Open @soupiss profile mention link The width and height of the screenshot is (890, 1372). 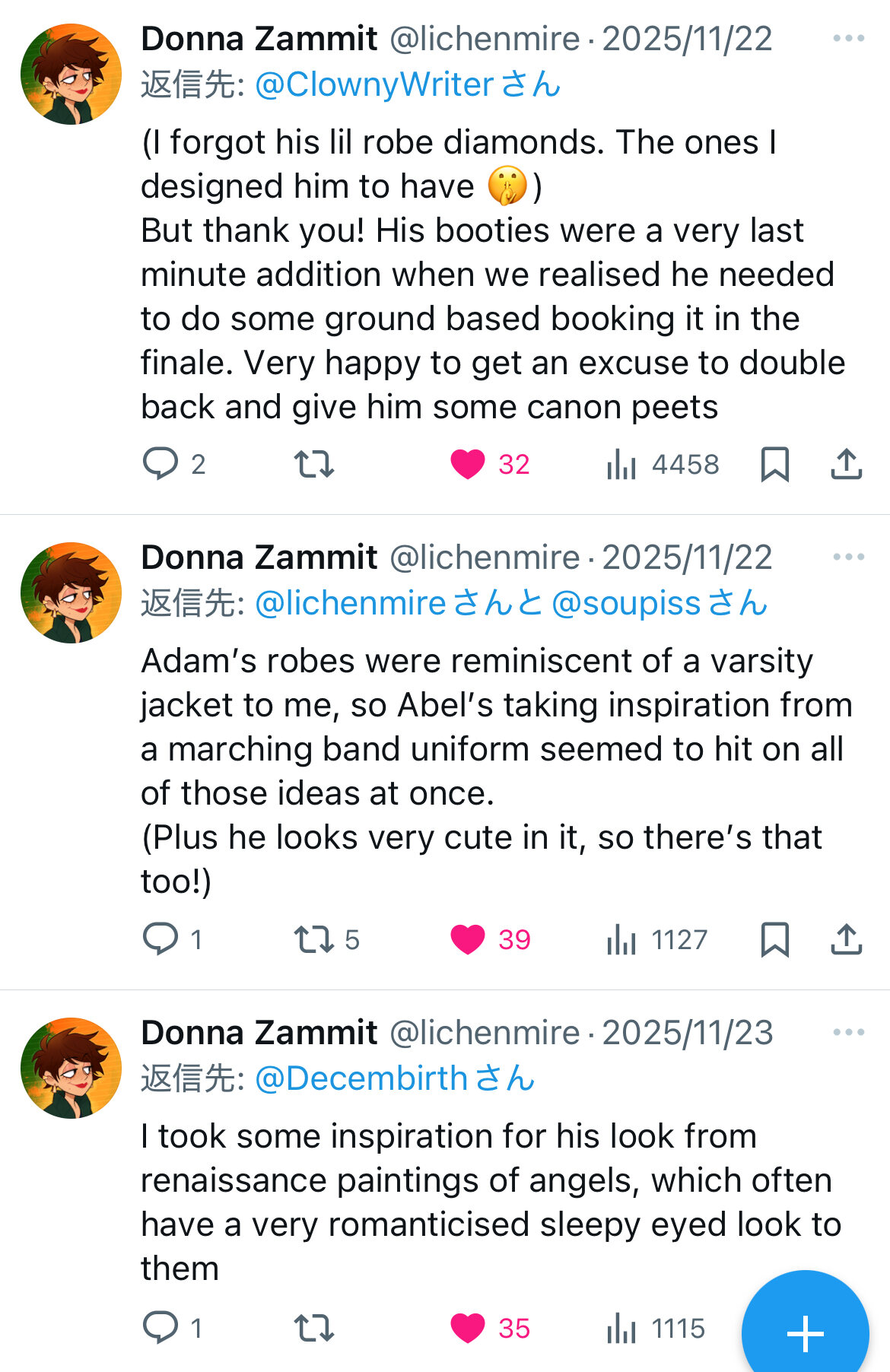click(625, 603)
